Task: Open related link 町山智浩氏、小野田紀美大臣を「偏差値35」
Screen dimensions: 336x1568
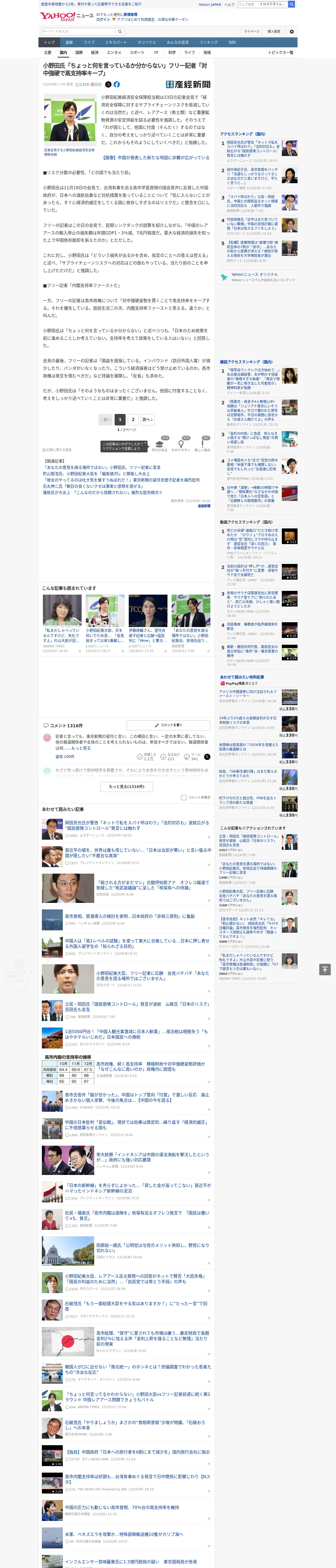Action: (96, 474)
